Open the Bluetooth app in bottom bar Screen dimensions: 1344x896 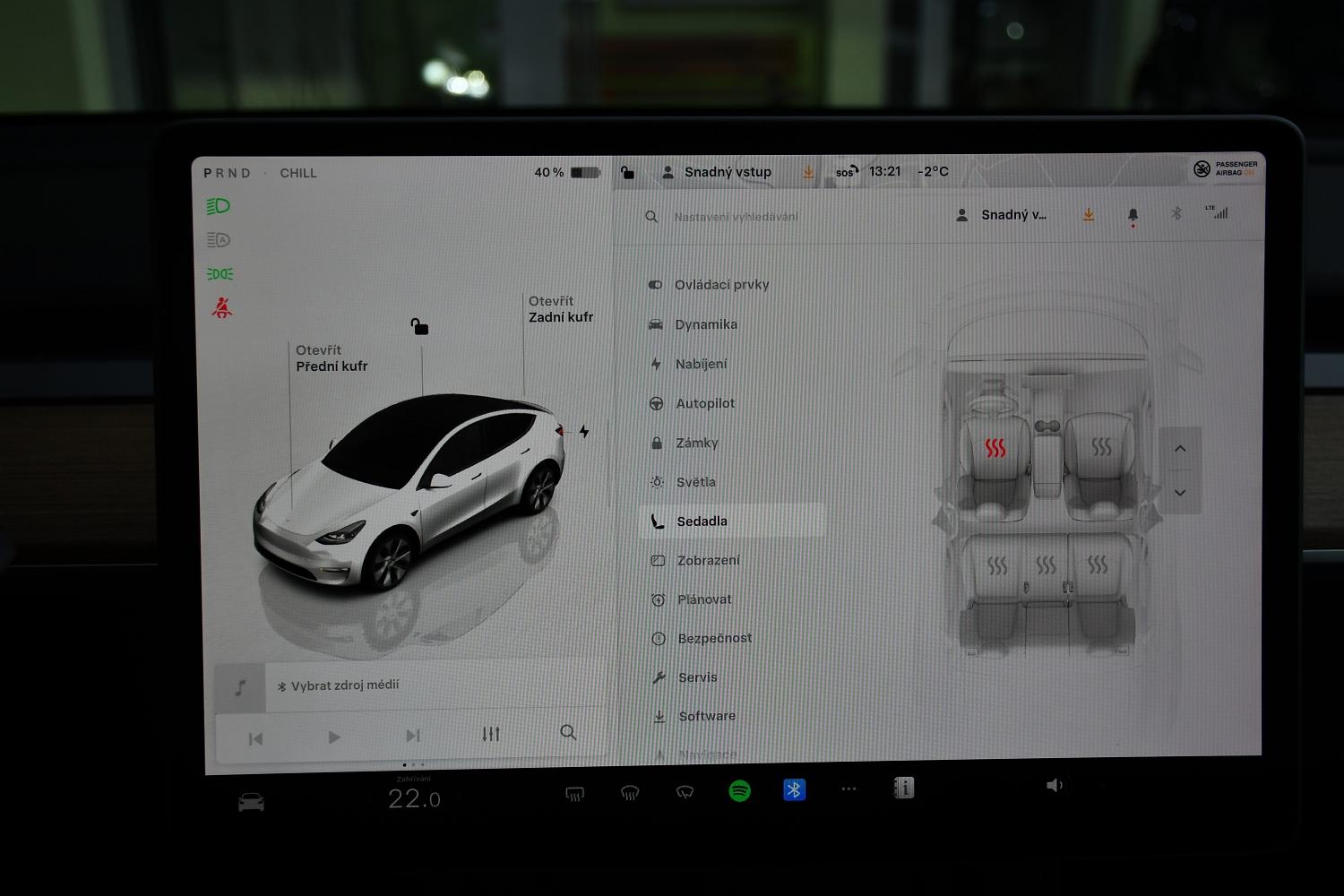tap(794, 789)
